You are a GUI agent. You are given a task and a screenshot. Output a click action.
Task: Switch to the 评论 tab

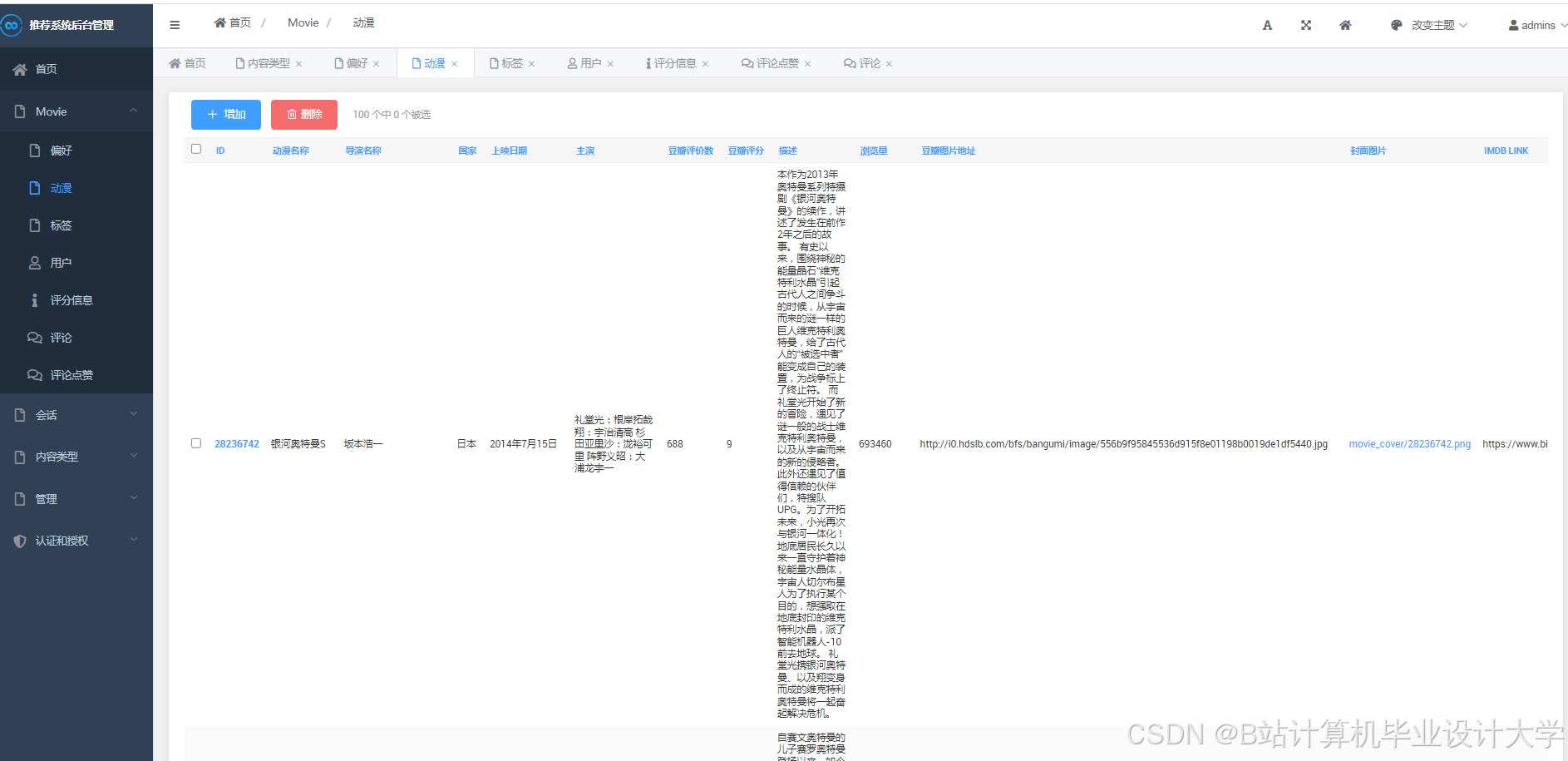pyautogui.click(x=866, y=62)
